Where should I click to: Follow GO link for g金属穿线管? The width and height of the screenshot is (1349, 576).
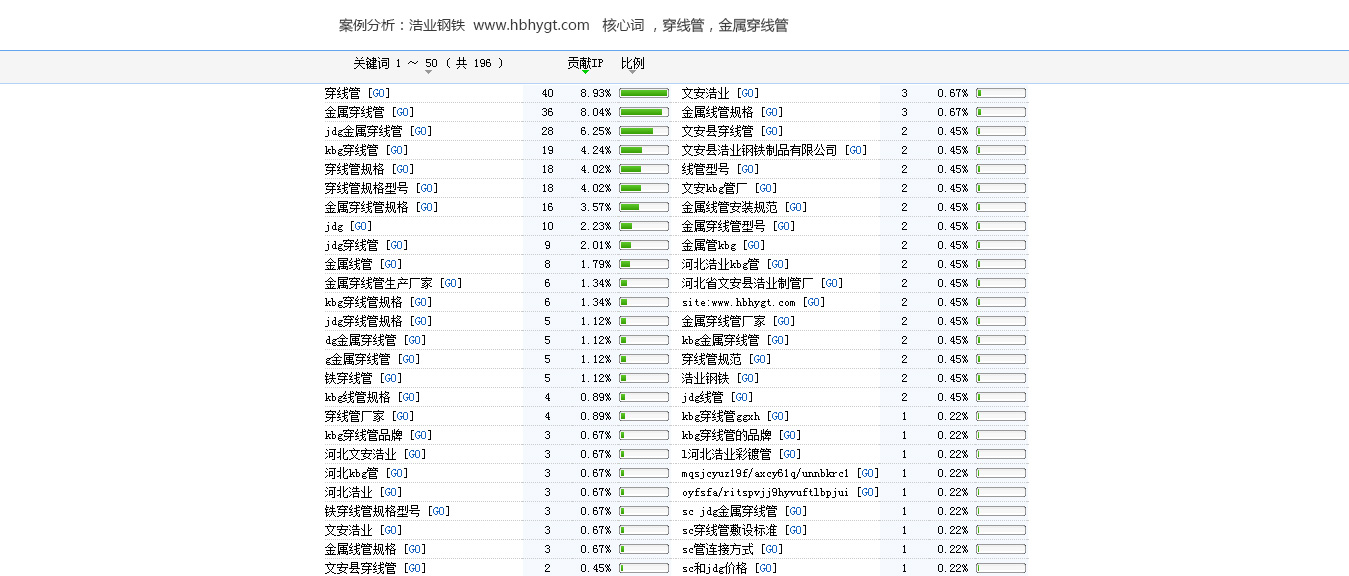408,359
